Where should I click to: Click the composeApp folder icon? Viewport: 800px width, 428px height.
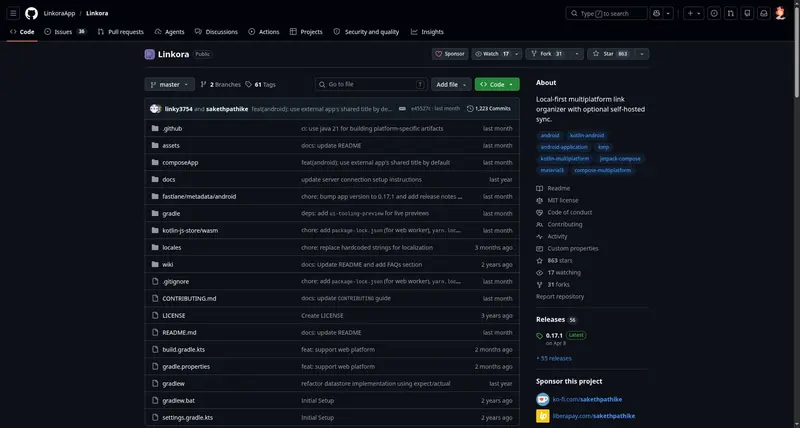point(155,162)
